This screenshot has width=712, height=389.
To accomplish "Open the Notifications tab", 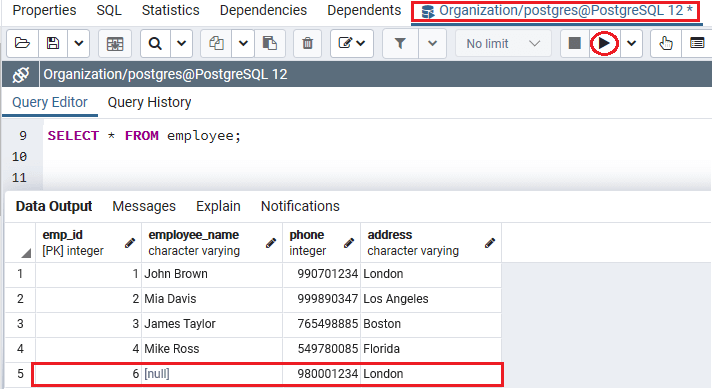I will (300, 207).
